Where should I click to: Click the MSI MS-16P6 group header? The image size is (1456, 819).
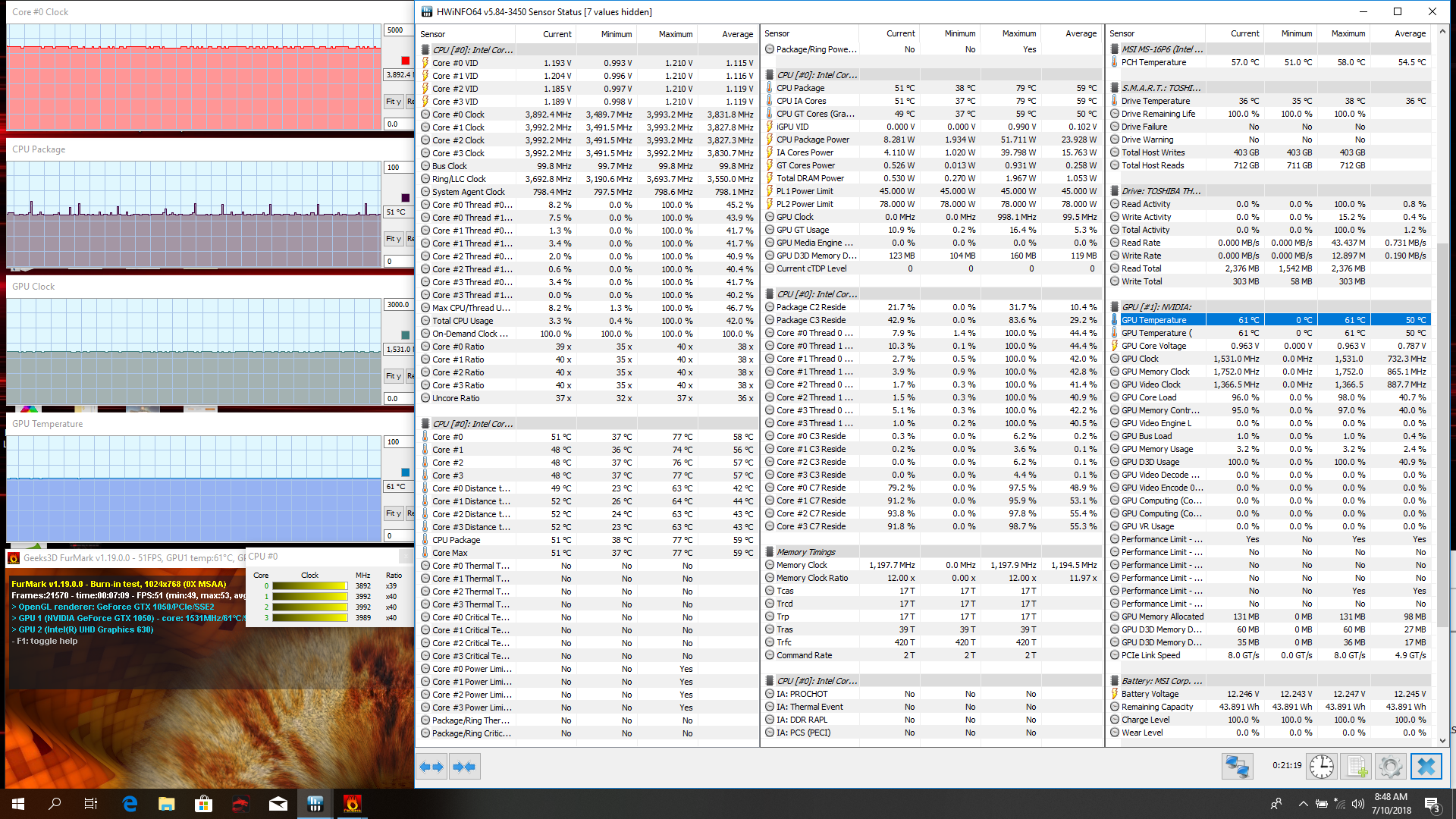click(1269, 49)
